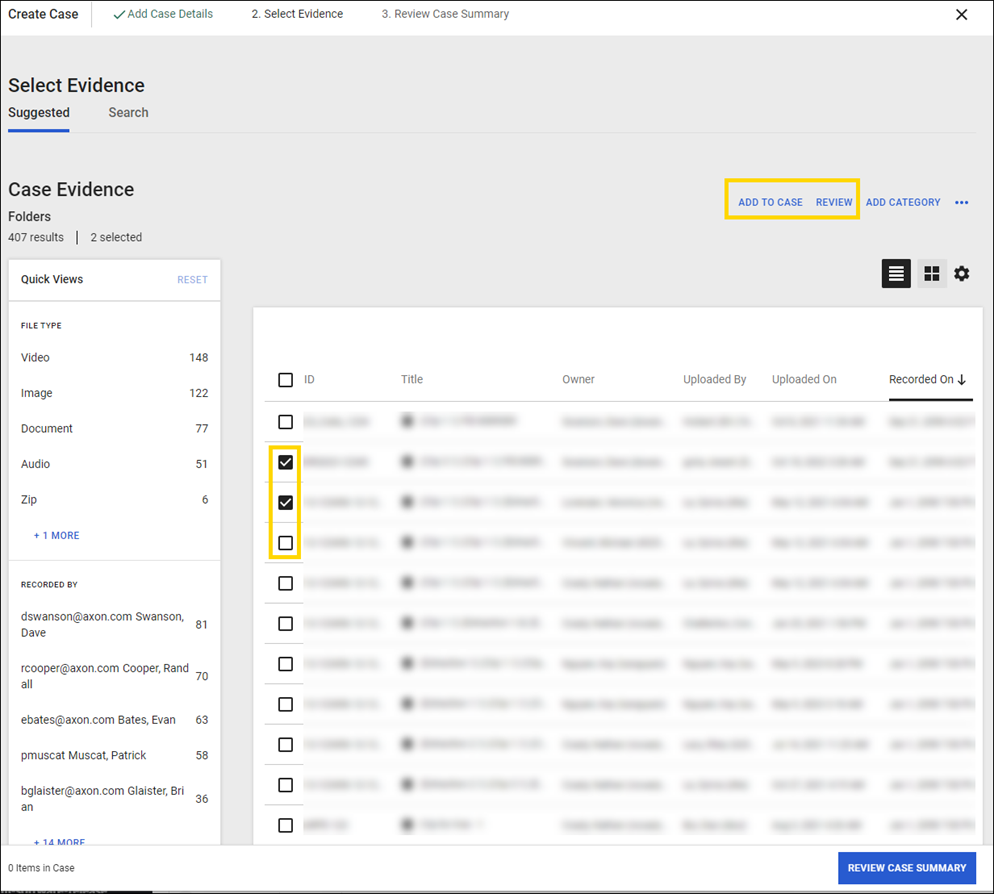Check the first evidence row checkbox
Viewport: 994px width, 894px height.
coord(286,422)
